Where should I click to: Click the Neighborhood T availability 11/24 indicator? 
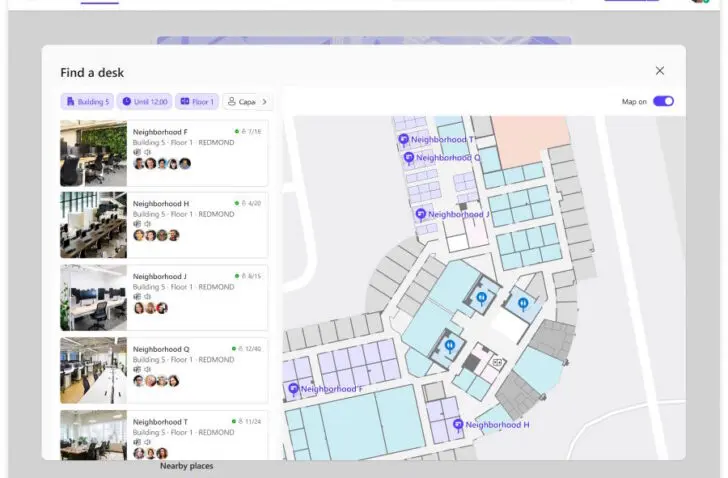point(247,421)
